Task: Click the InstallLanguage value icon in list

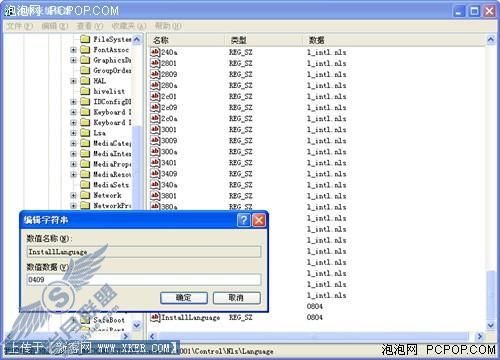Action: coord(155,317)
